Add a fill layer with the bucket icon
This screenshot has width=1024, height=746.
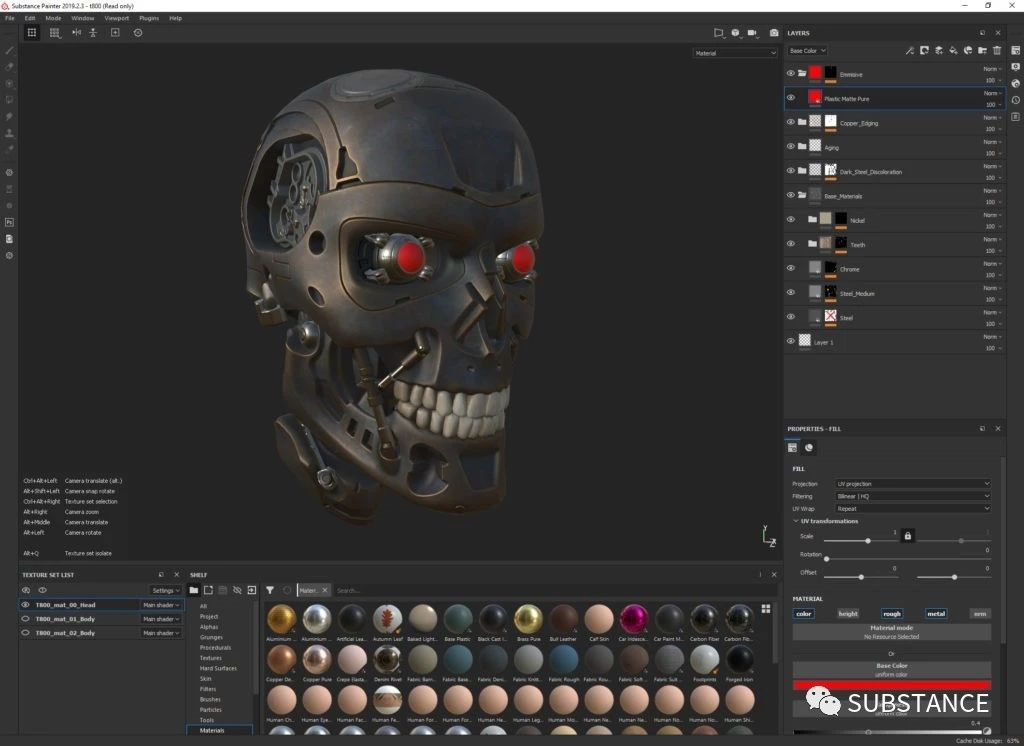click(x=953, y=50)
